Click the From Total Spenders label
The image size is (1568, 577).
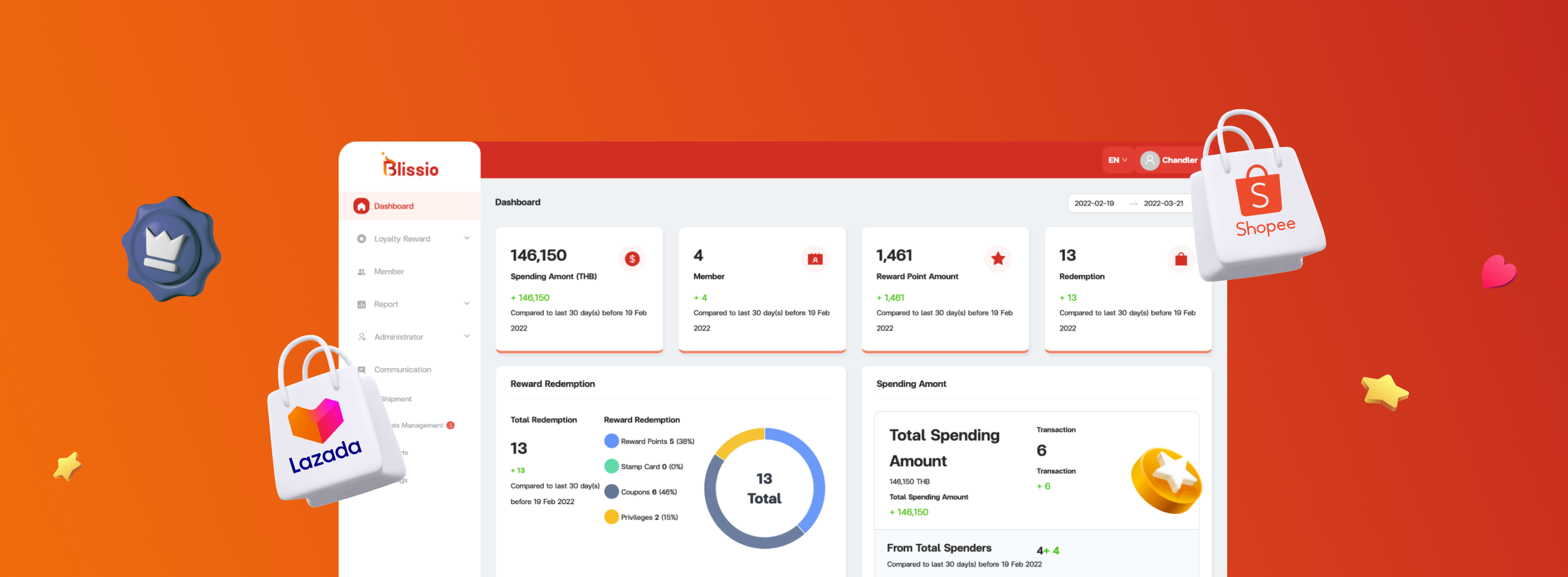click(x=939, y=548)
